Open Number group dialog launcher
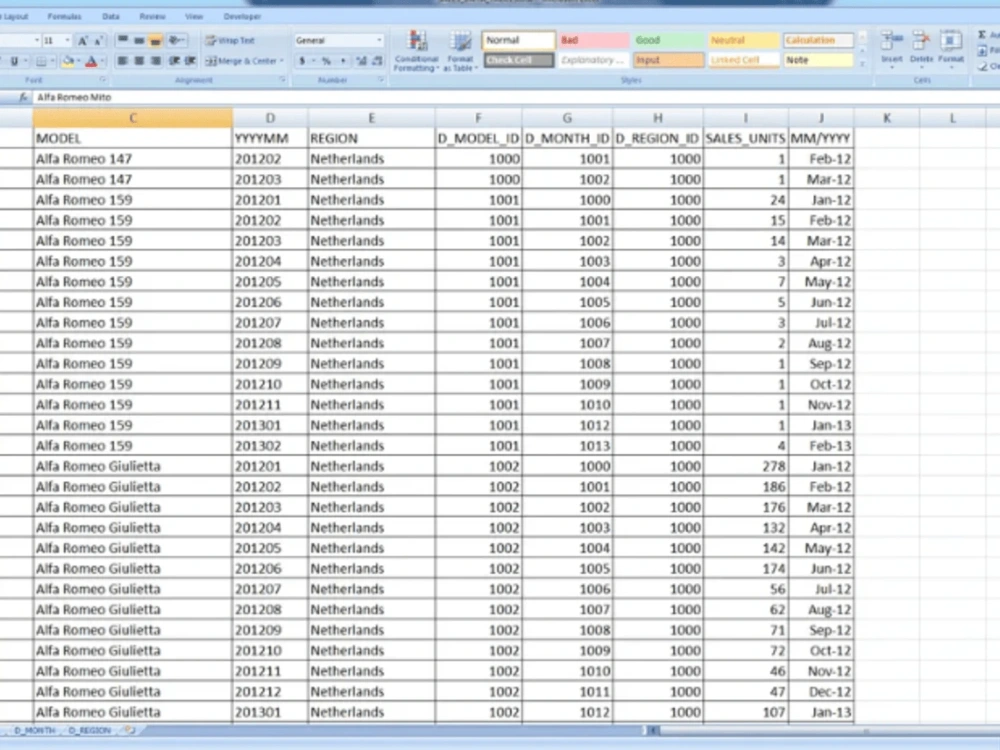The height and width of the screenshot is (750, 1000). (x=381, y=80)
